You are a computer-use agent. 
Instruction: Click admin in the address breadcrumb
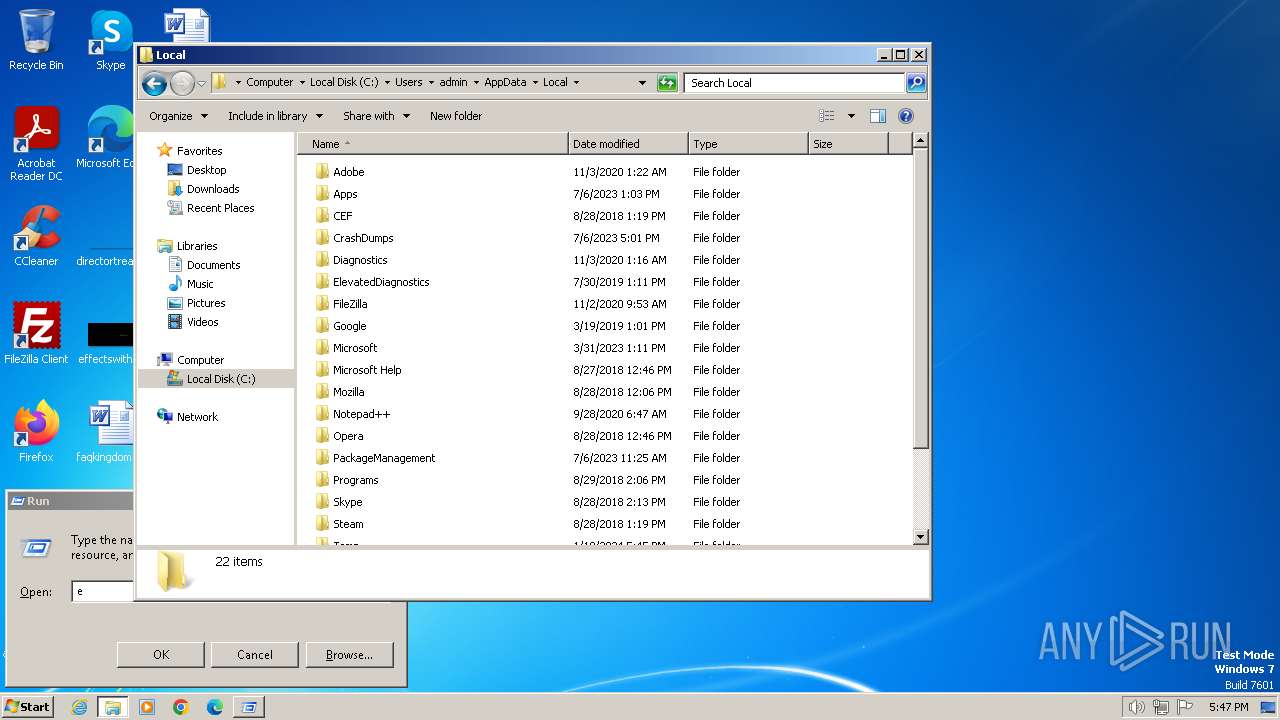(x=453, y=83)
